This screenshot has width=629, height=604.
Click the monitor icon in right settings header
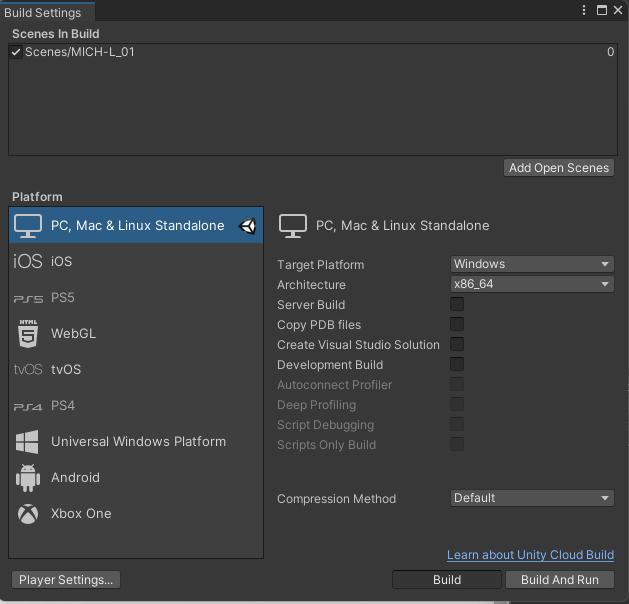[293, 226]
